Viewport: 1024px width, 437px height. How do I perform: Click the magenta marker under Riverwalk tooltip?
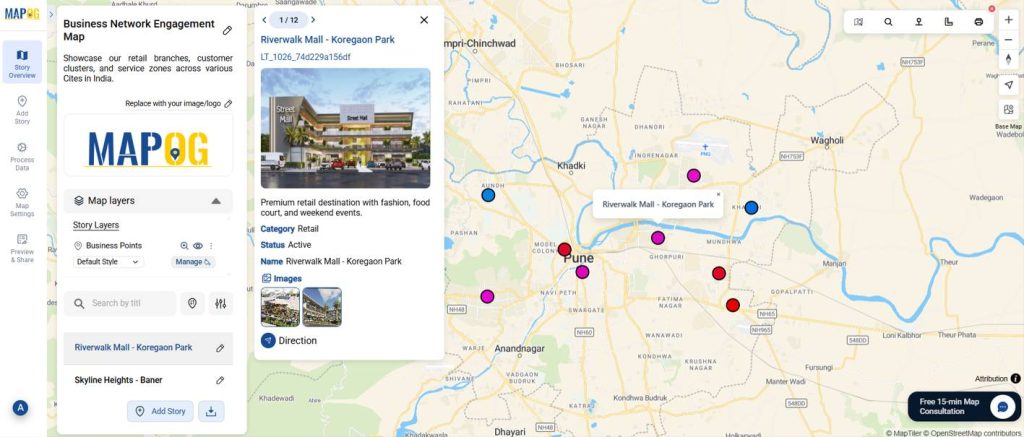coord(658,238)
